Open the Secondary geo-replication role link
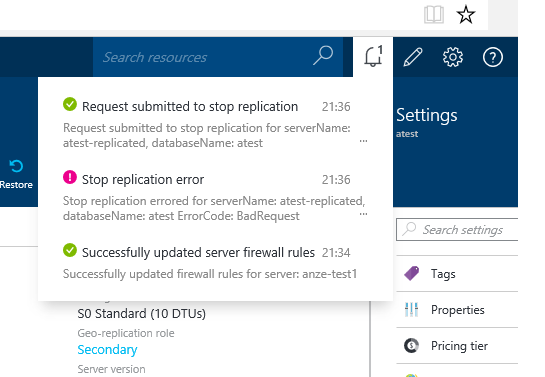This screenshot has height=377, width=545. coord(107,350)
